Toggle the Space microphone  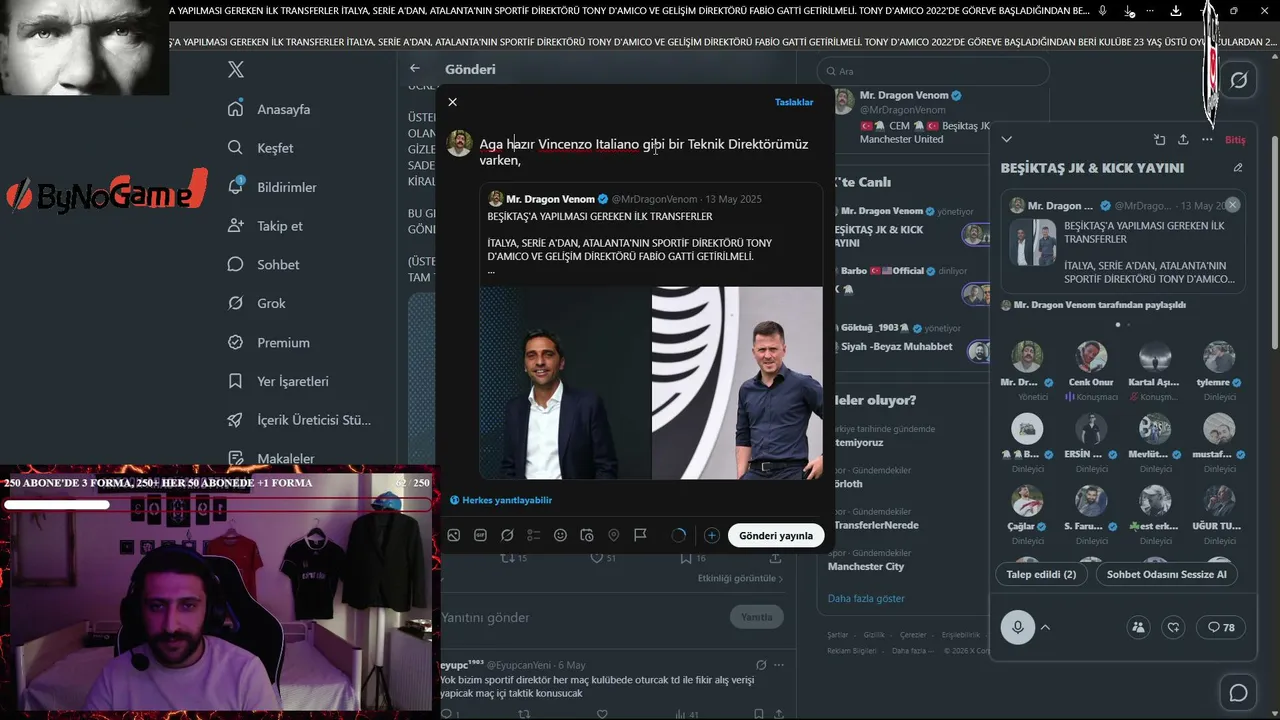1018,627
